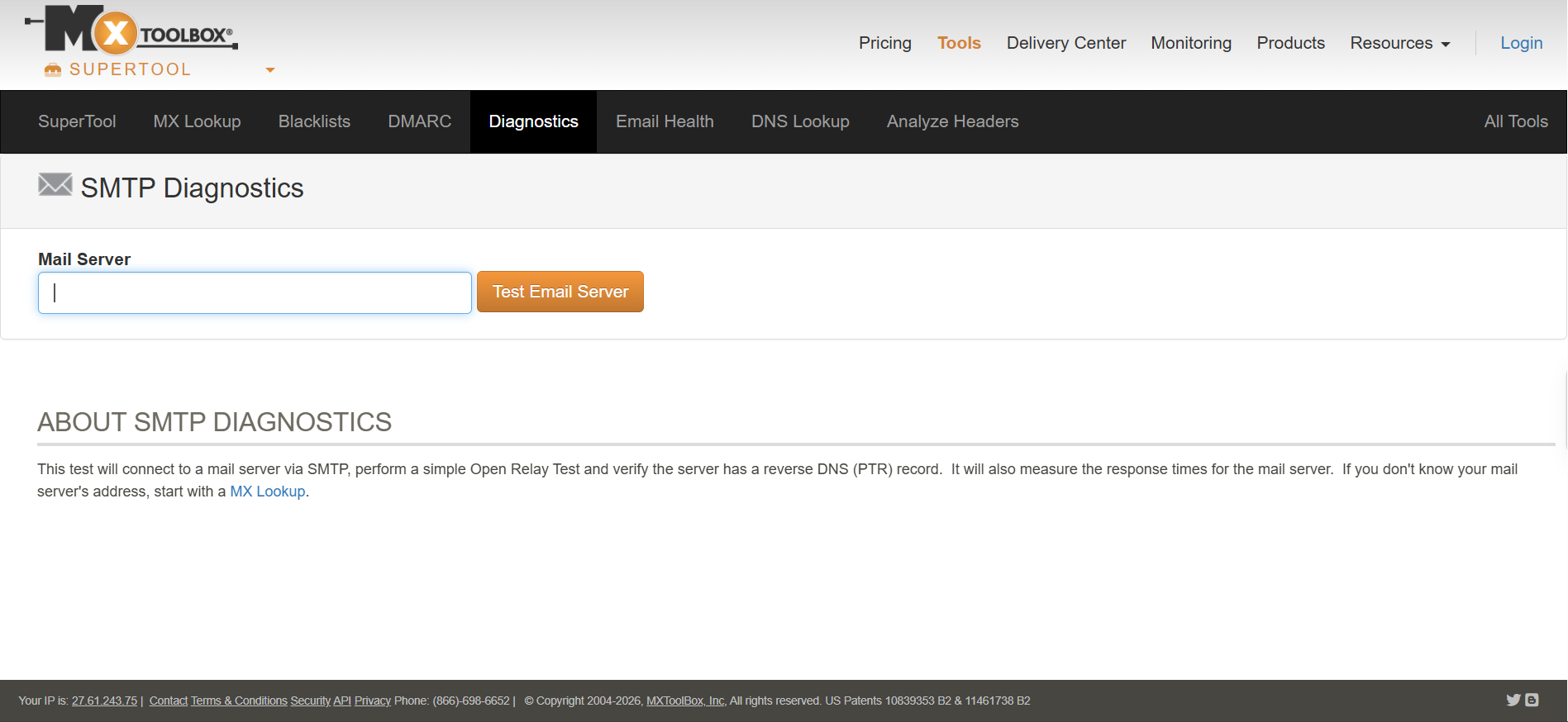Click the Login link
The height and width of the screenshot is (722, 1568).
click(1522, 43)
